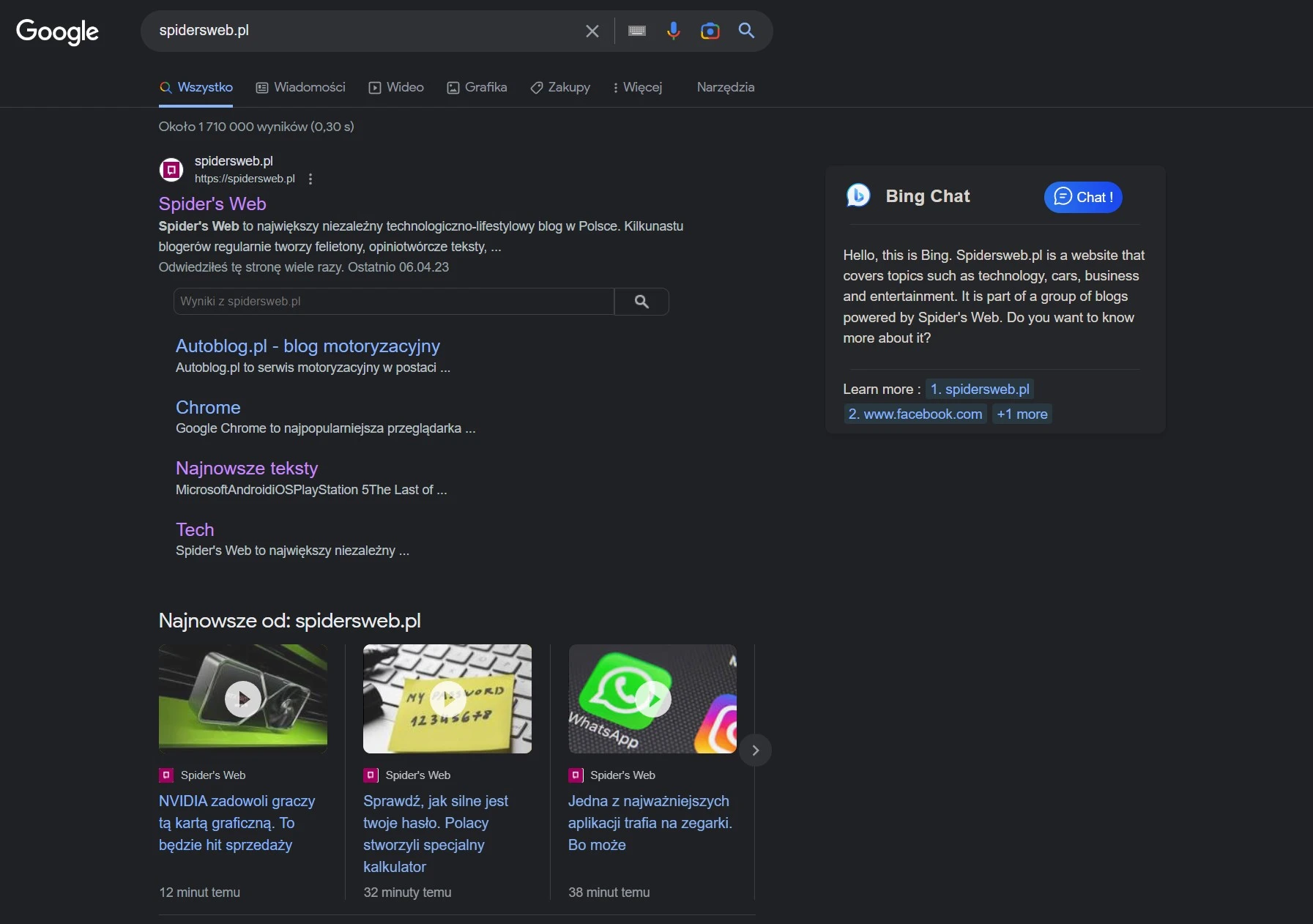Open the 1. spidersweb.pl source link
Screen dimensions: 1313x924
pos(980,389)
